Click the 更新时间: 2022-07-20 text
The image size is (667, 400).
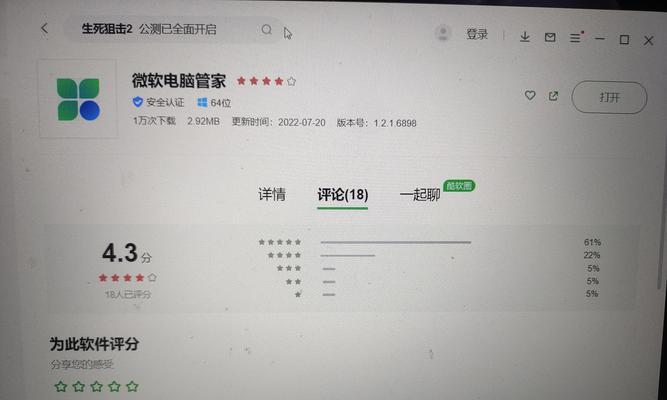[x=279, y=122]
